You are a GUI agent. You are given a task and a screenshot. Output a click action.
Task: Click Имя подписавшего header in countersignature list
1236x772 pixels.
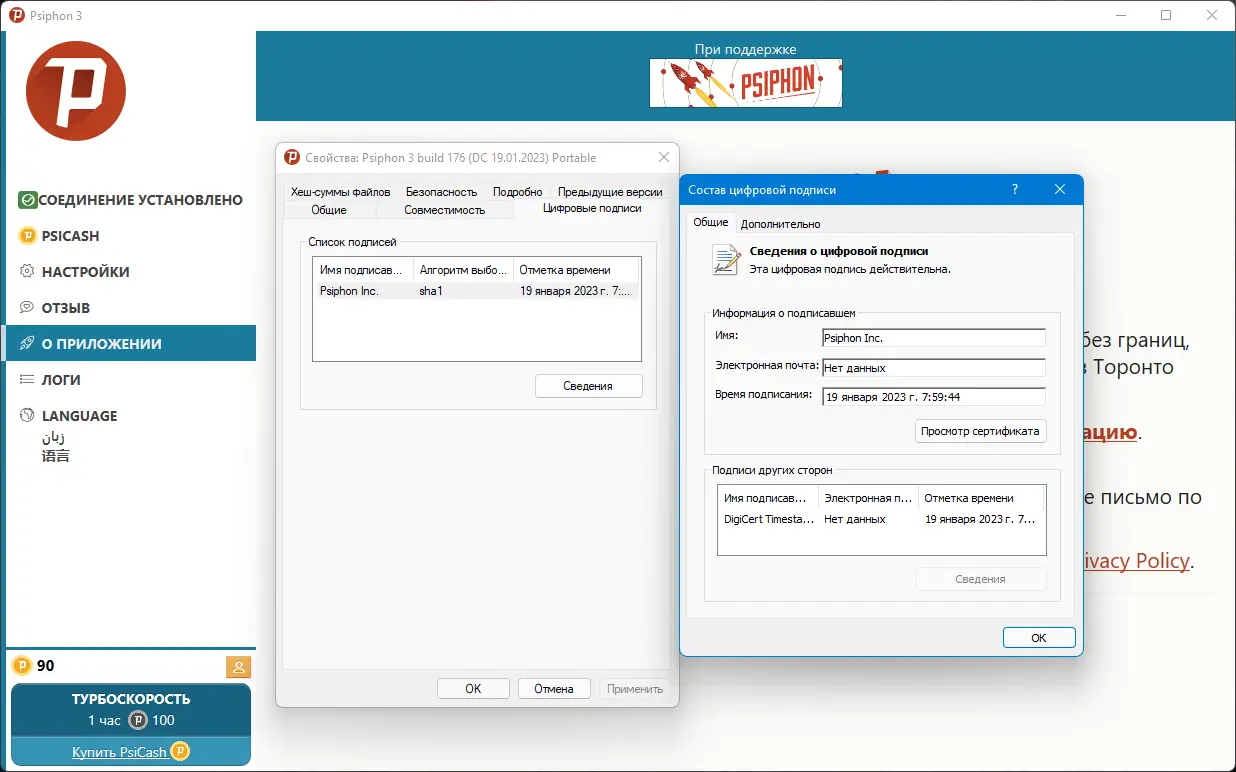point(768,498)
